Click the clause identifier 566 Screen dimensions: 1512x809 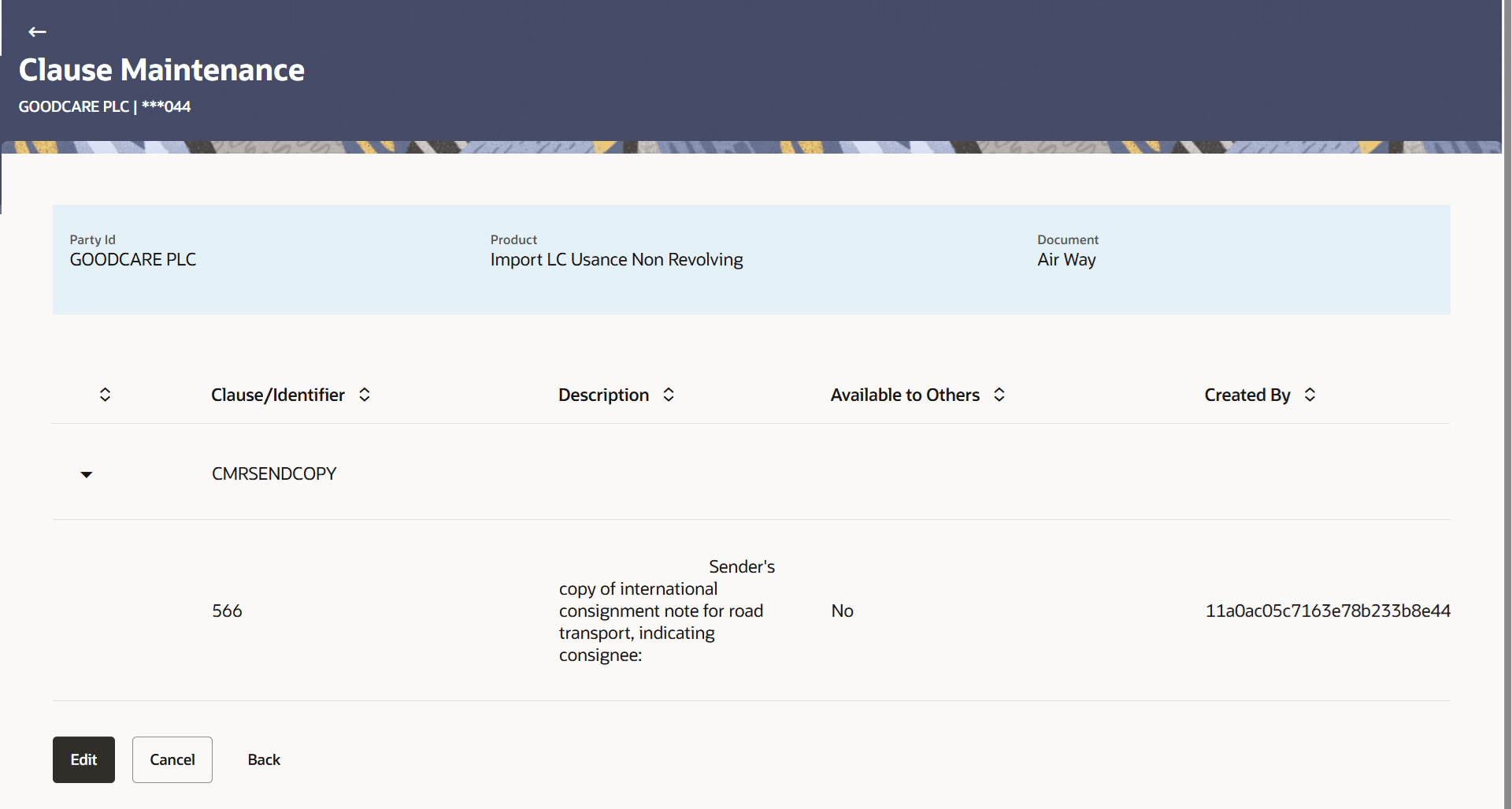(227, 610)
